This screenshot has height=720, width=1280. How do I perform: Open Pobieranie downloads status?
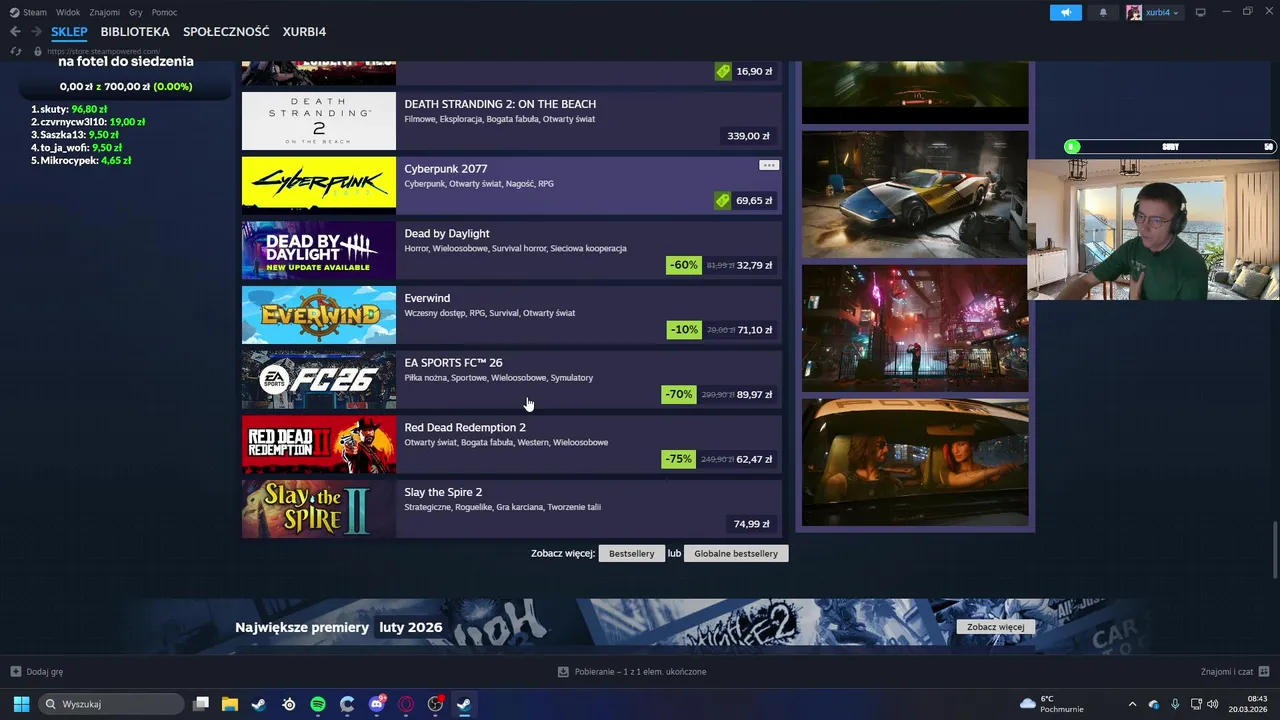point(632,672)
